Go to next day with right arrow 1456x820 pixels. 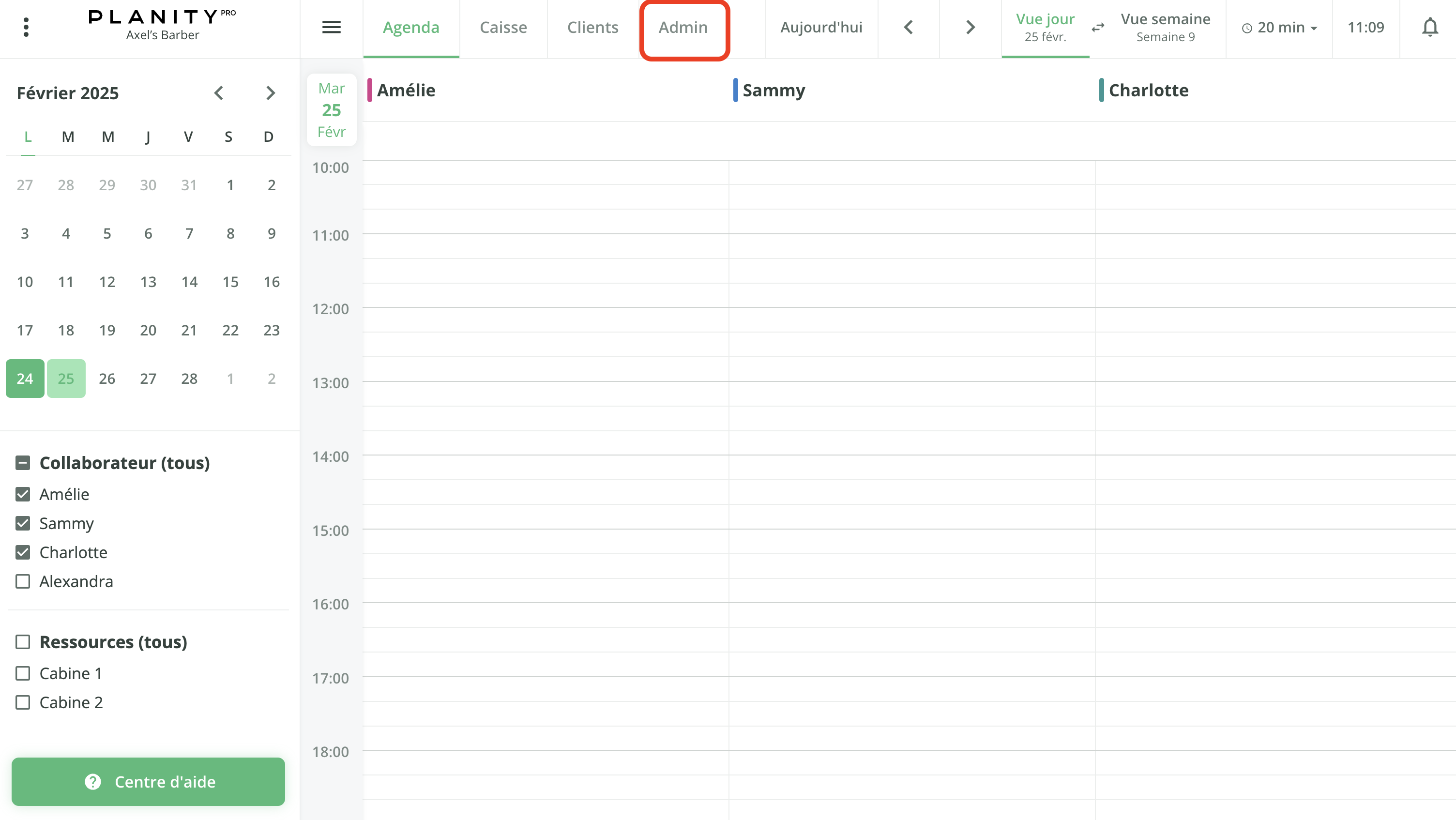[x=970, y=27]
